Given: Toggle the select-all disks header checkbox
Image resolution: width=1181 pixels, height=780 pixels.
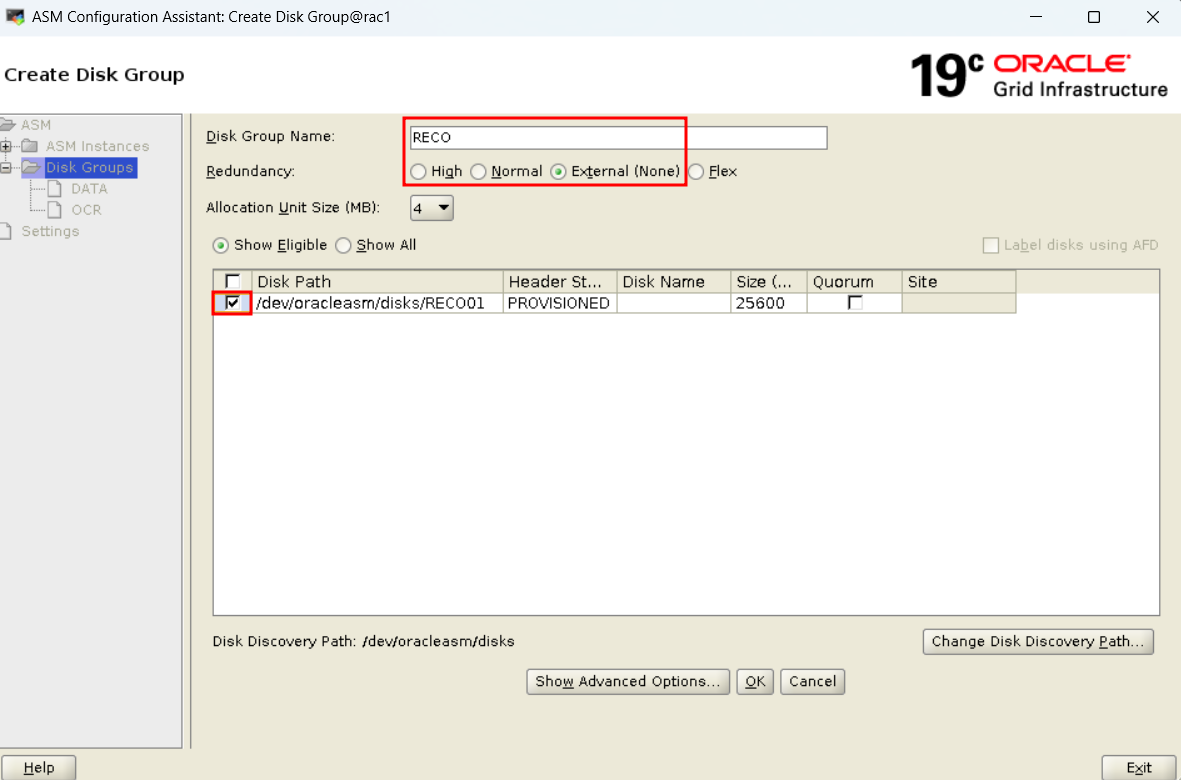Looking at the screenshot, I should 233,282.
